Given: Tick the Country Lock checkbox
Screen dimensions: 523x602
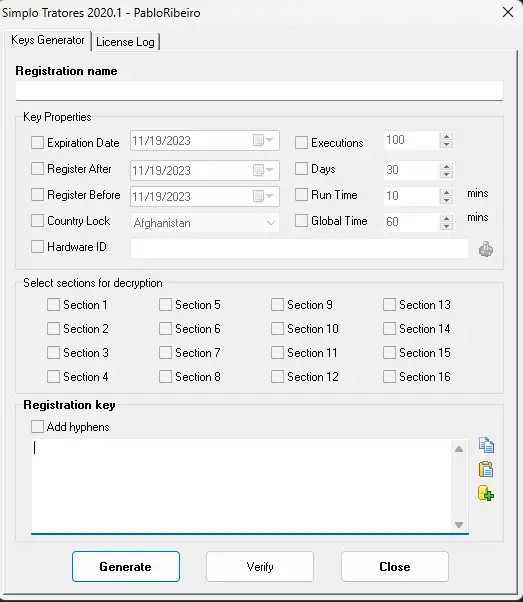Looking at the screenshot, I should click(37, 221).
